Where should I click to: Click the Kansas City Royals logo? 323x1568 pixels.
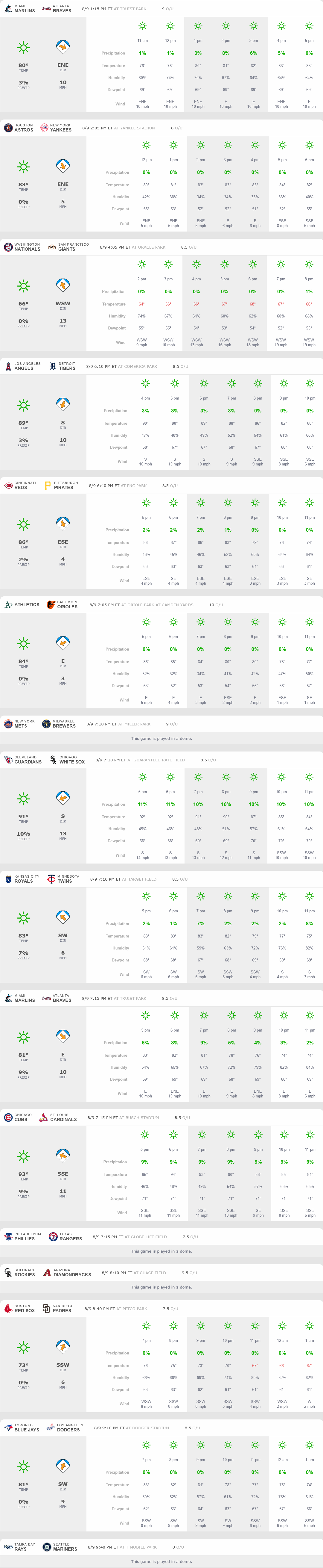8,879
